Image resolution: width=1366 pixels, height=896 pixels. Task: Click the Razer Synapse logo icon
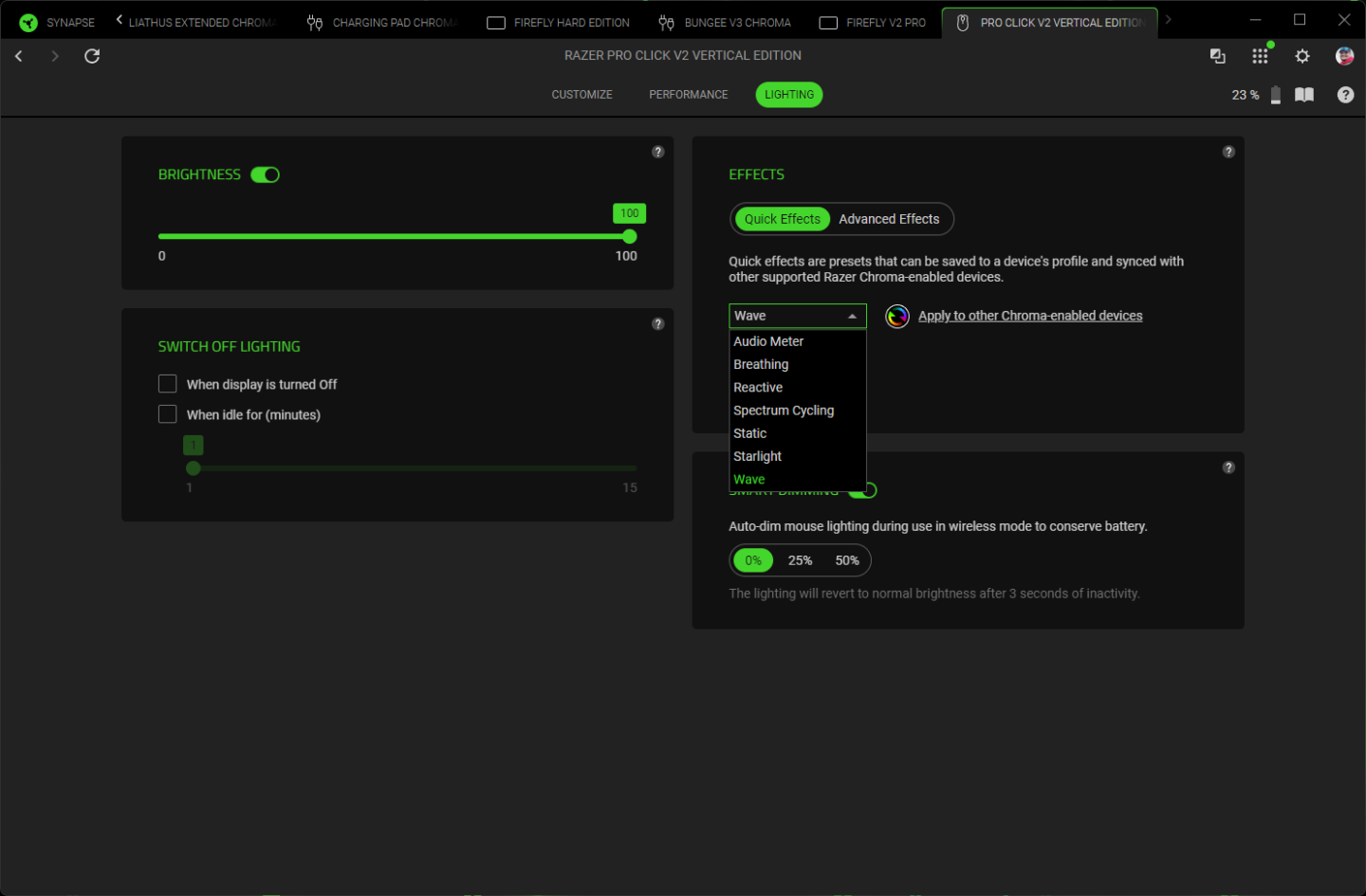pyautogui.click(x=28, y=23)
